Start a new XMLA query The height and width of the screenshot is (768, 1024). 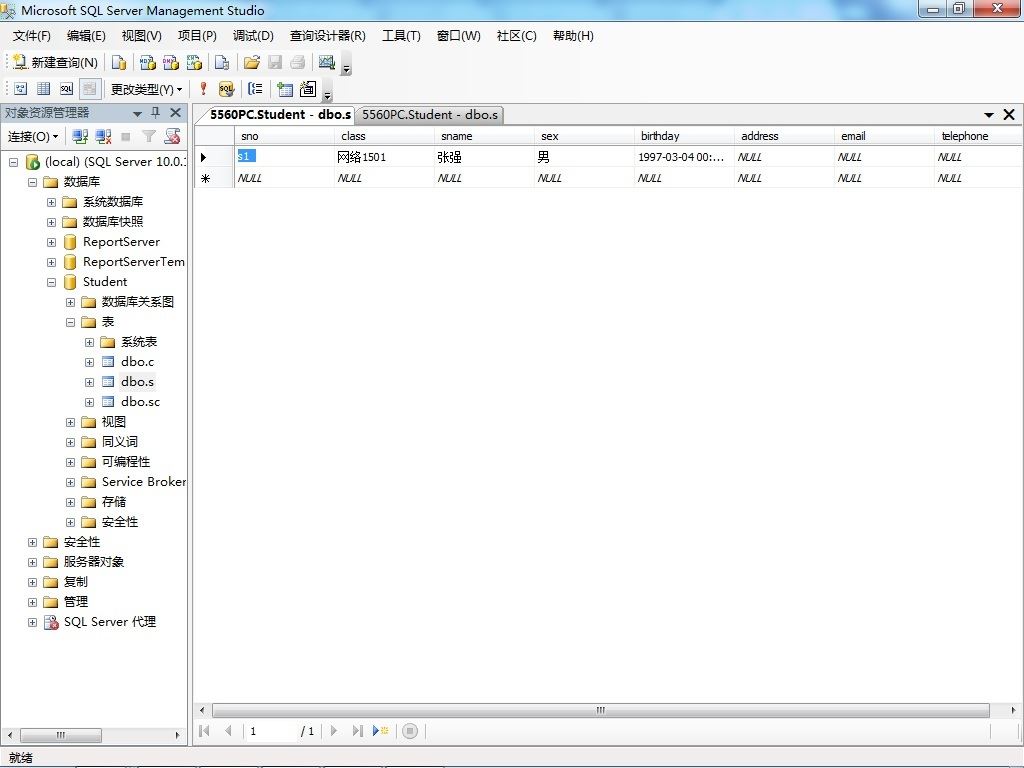pyautogui.click(x=195, y=63)
